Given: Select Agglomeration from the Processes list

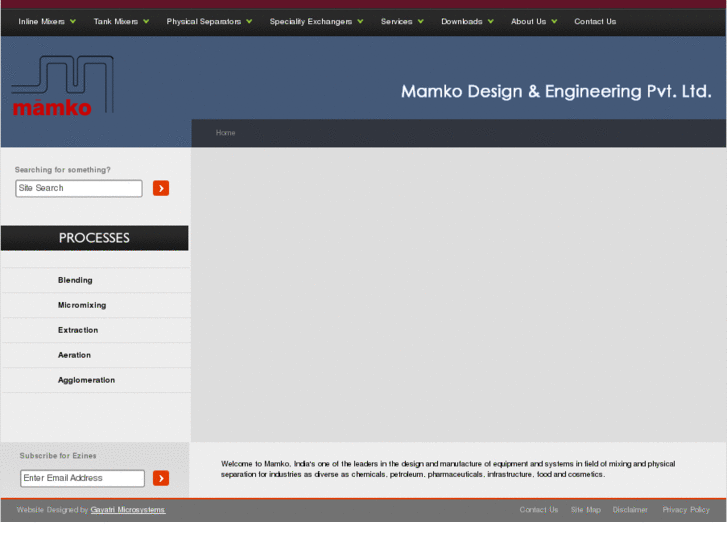Looking at the screenshot, I should tap(86, 381).
